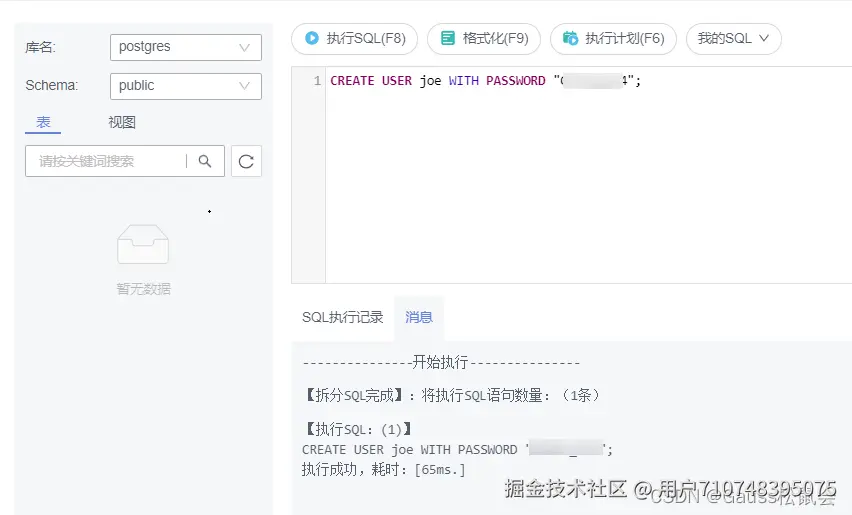
Task: Expand the 库名 postgres dropdown
Action: [186, 47]
